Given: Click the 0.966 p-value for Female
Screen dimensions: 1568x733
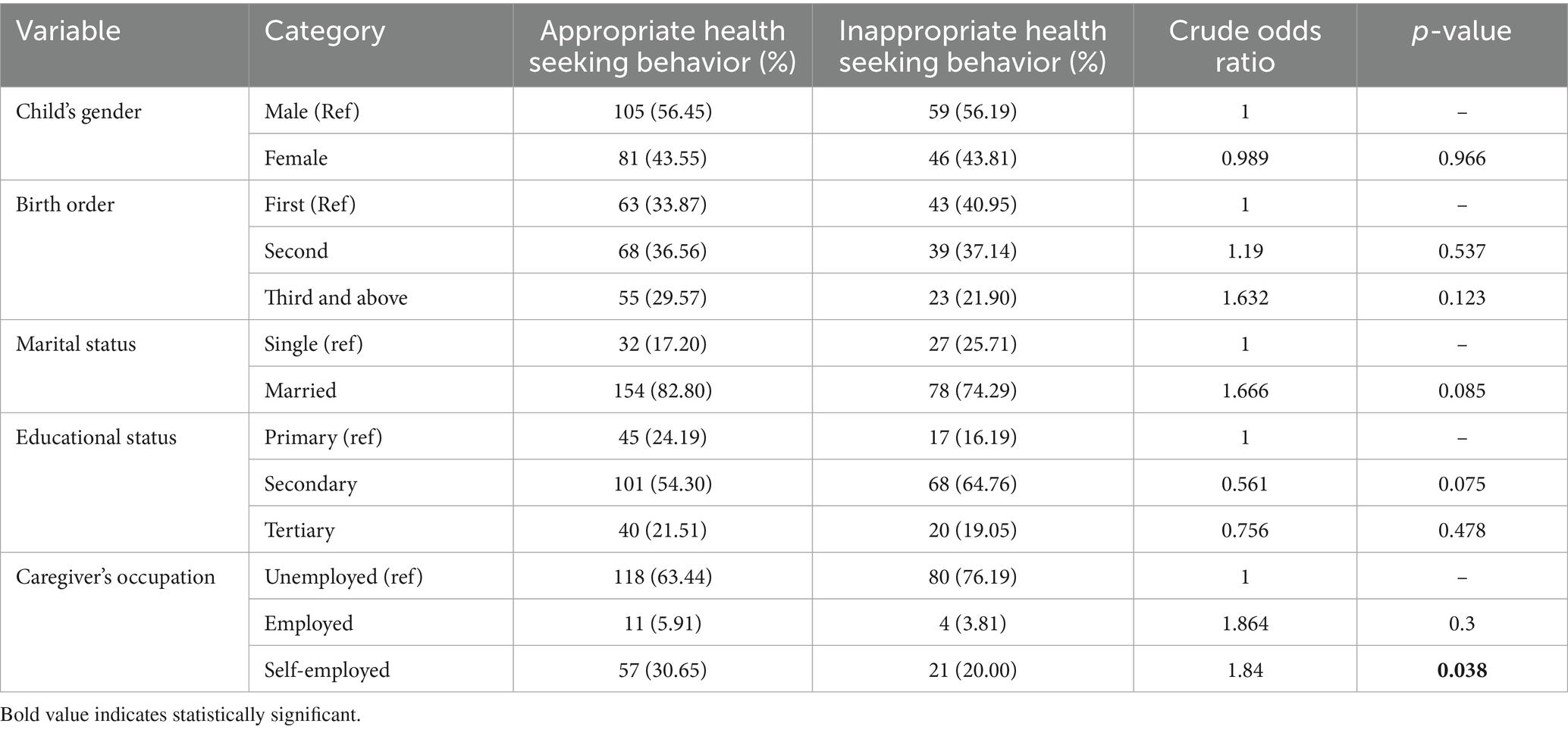Looking at the screenshot, I should point(1462,158).
